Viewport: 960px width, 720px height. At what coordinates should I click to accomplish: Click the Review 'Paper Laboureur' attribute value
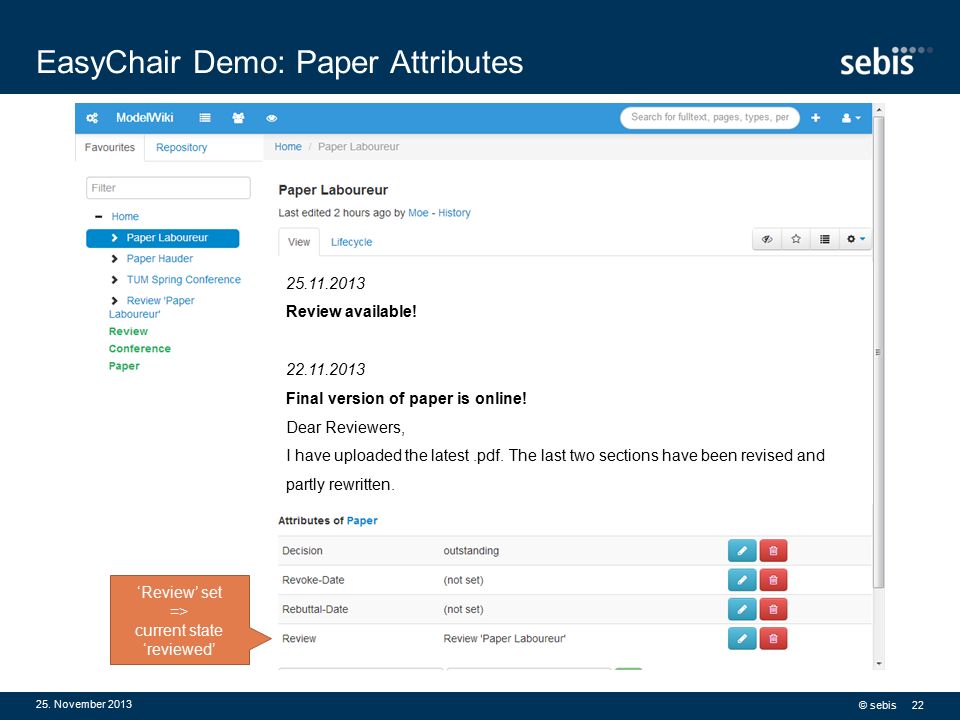(x=504, y=639)
